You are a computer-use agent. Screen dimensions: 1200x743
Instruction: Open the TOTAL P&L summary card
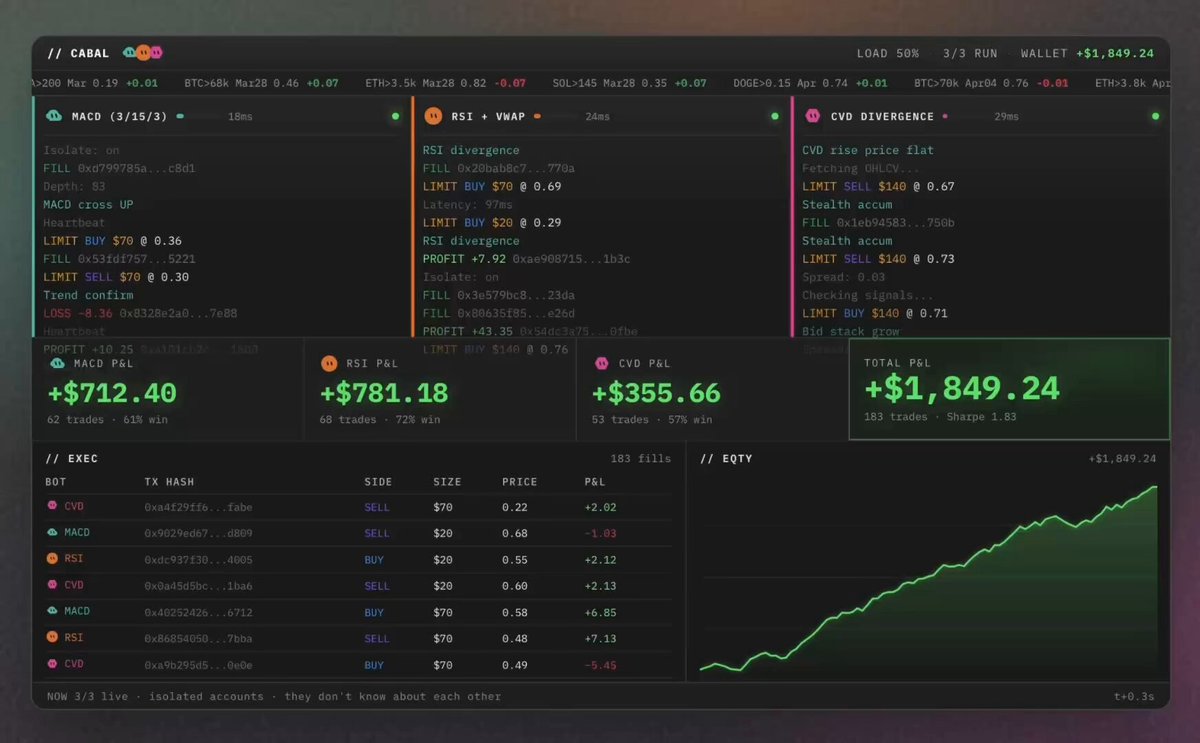point(1009,389)
